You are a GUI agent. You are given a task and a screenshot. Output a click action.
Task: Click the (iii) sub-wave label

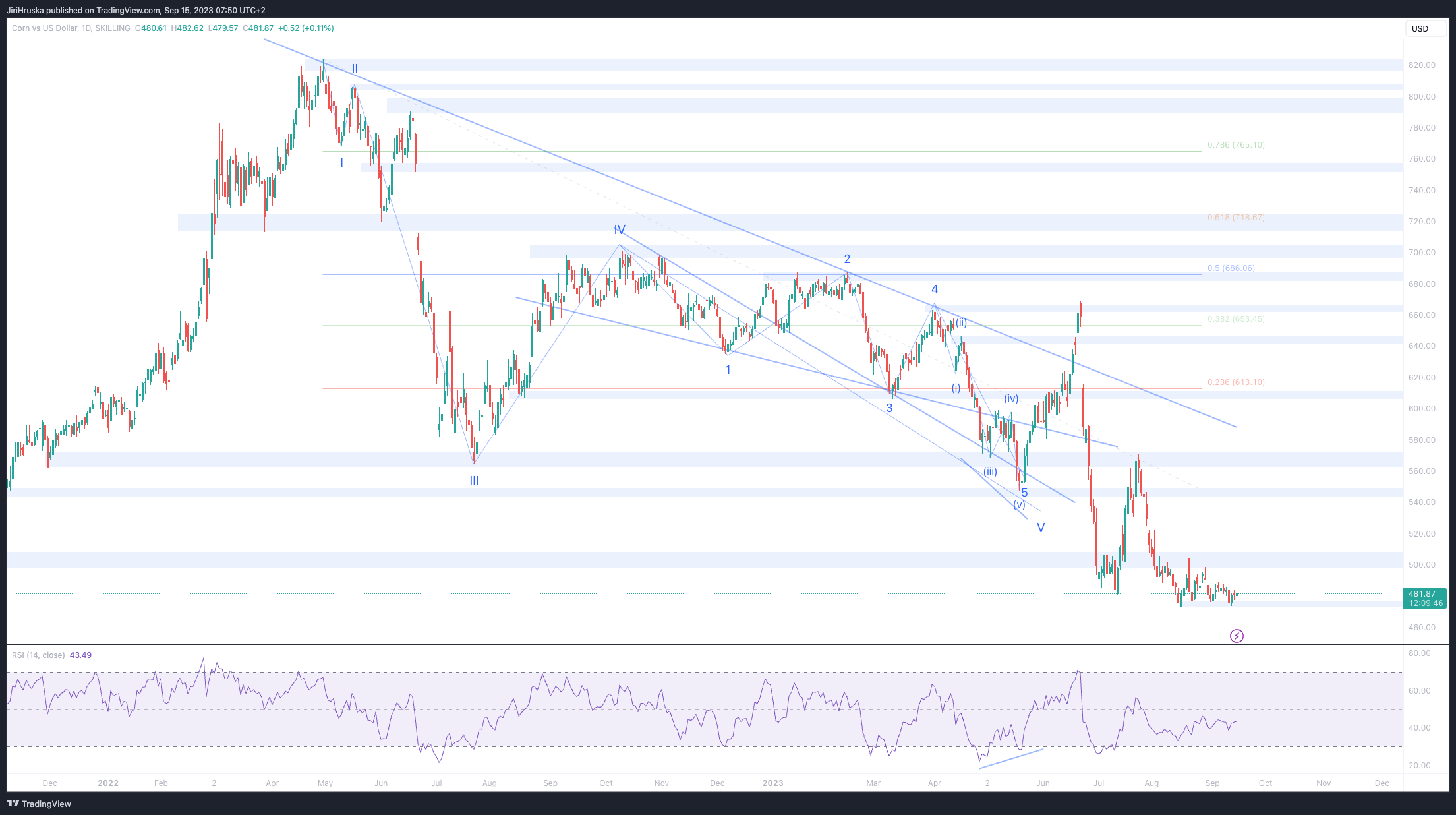coord(990,472)
